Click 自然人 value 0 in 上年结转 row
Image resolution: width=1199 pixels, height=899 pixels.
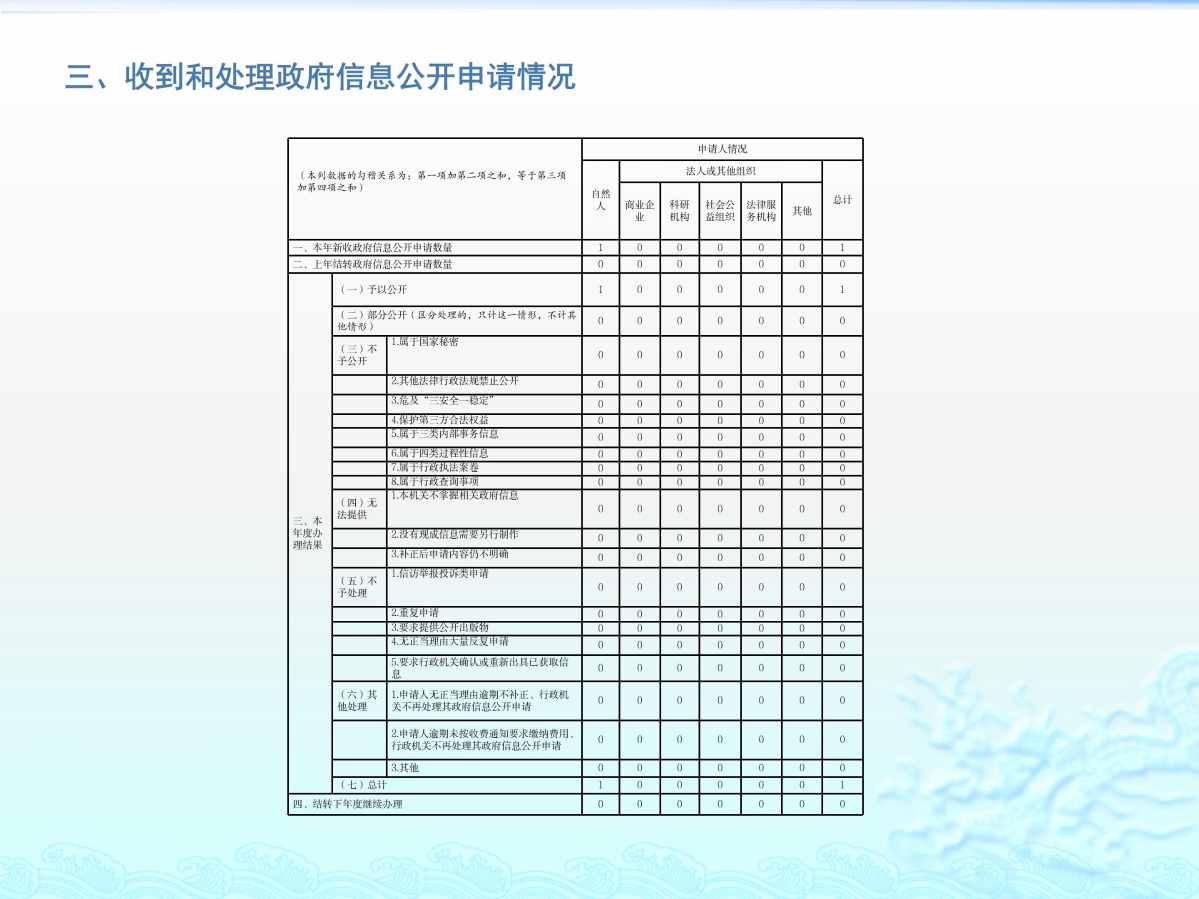pyautogui.click(x=600, y=265)
